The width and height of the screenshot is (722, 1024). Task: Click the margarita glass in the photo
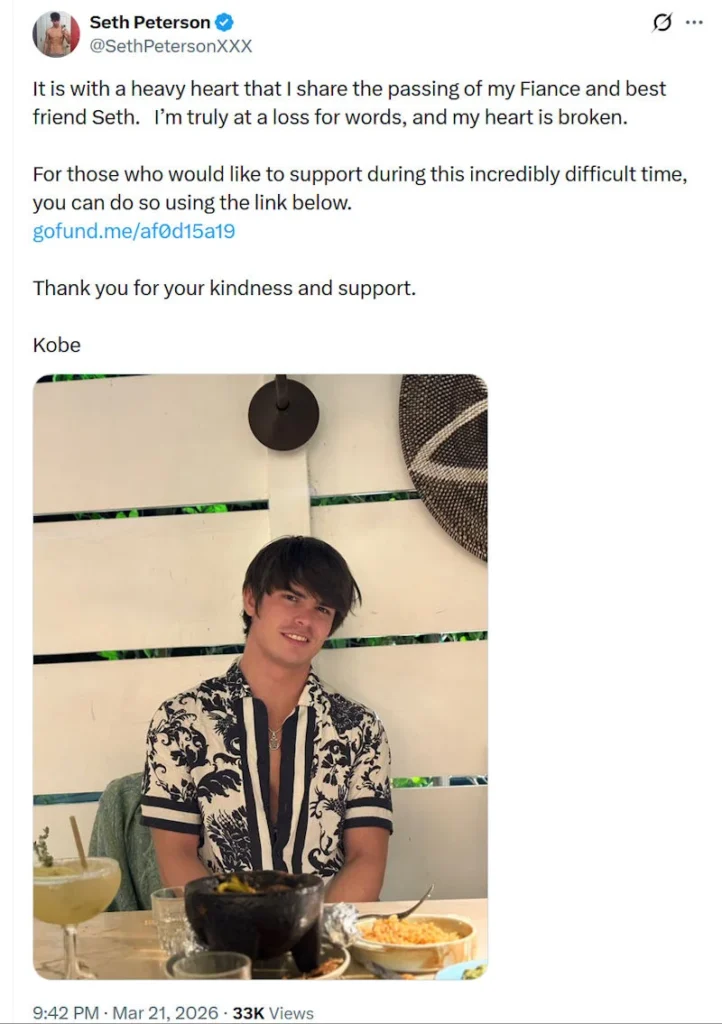pyautogui.click(x=75, y=893)
